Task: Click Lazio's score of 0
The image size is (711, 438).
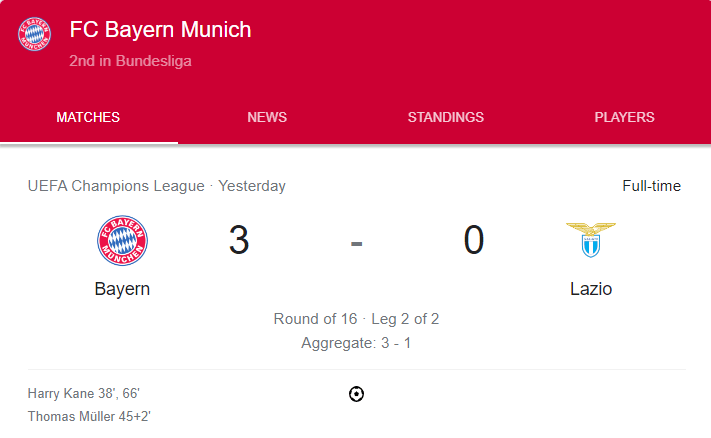Action: pos(473,241)
